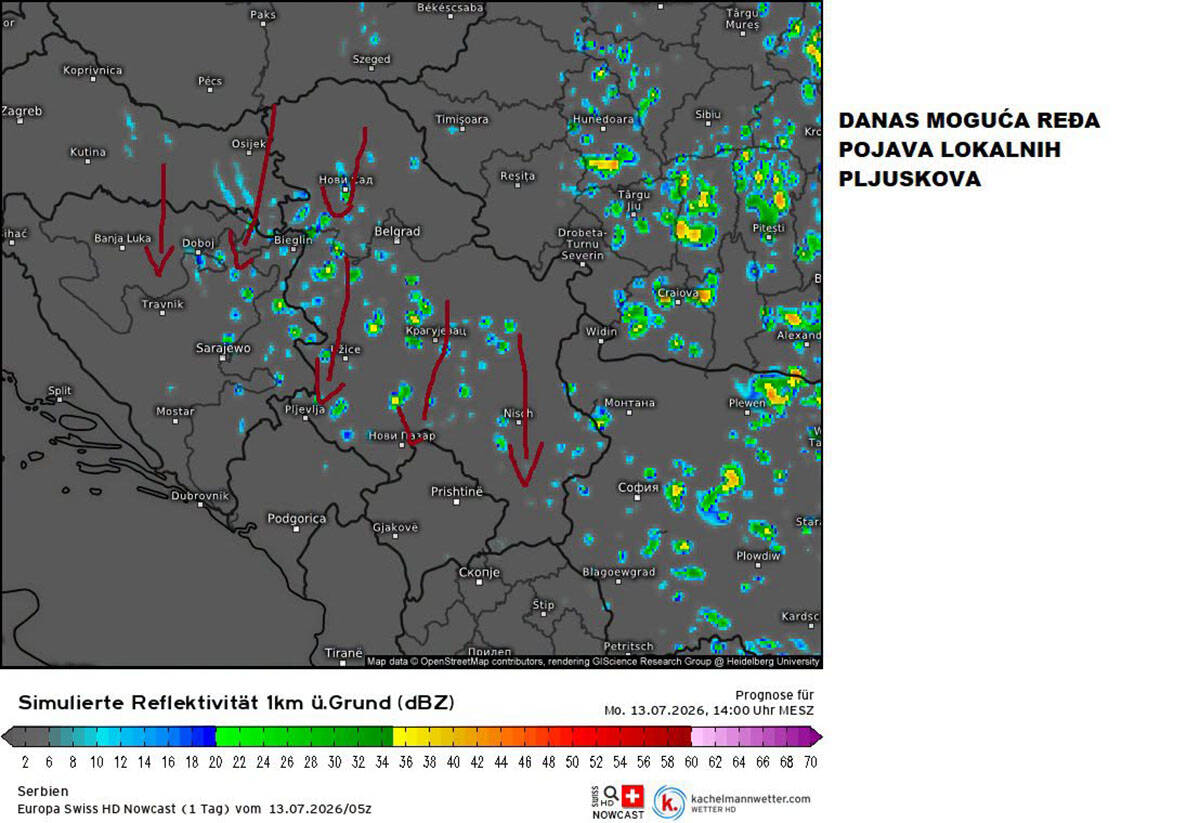Click the Drobeta-Turnu Severin label

(x=582, y=244)
